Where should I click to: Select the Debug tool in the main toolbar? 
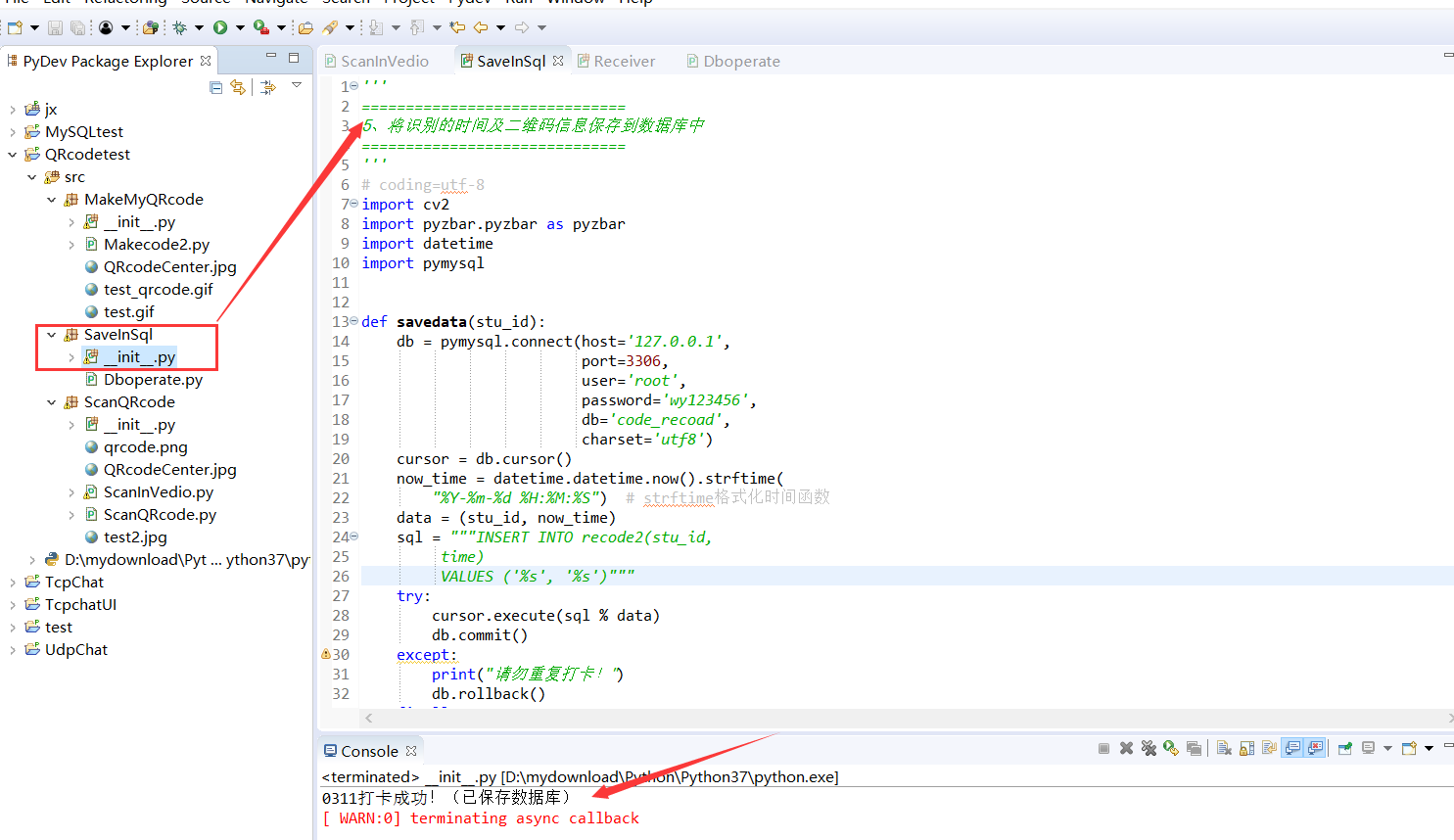point(180,27)
